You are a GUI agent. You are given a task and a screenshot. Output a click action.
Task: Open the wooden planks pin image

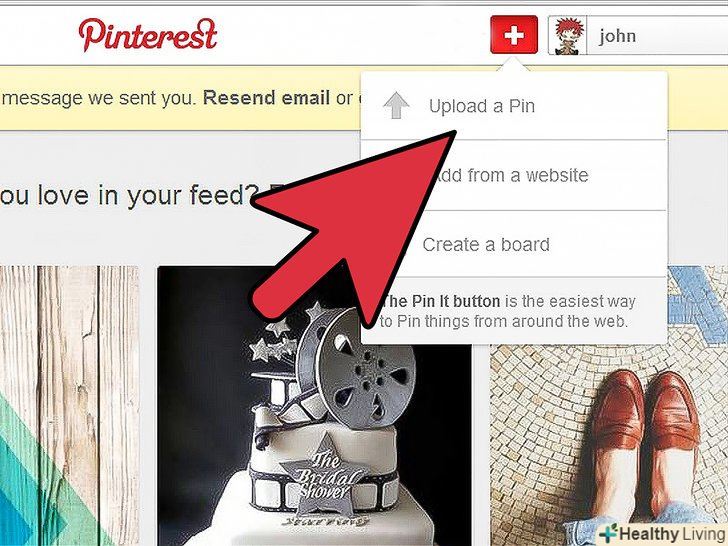tap(70, 406)
